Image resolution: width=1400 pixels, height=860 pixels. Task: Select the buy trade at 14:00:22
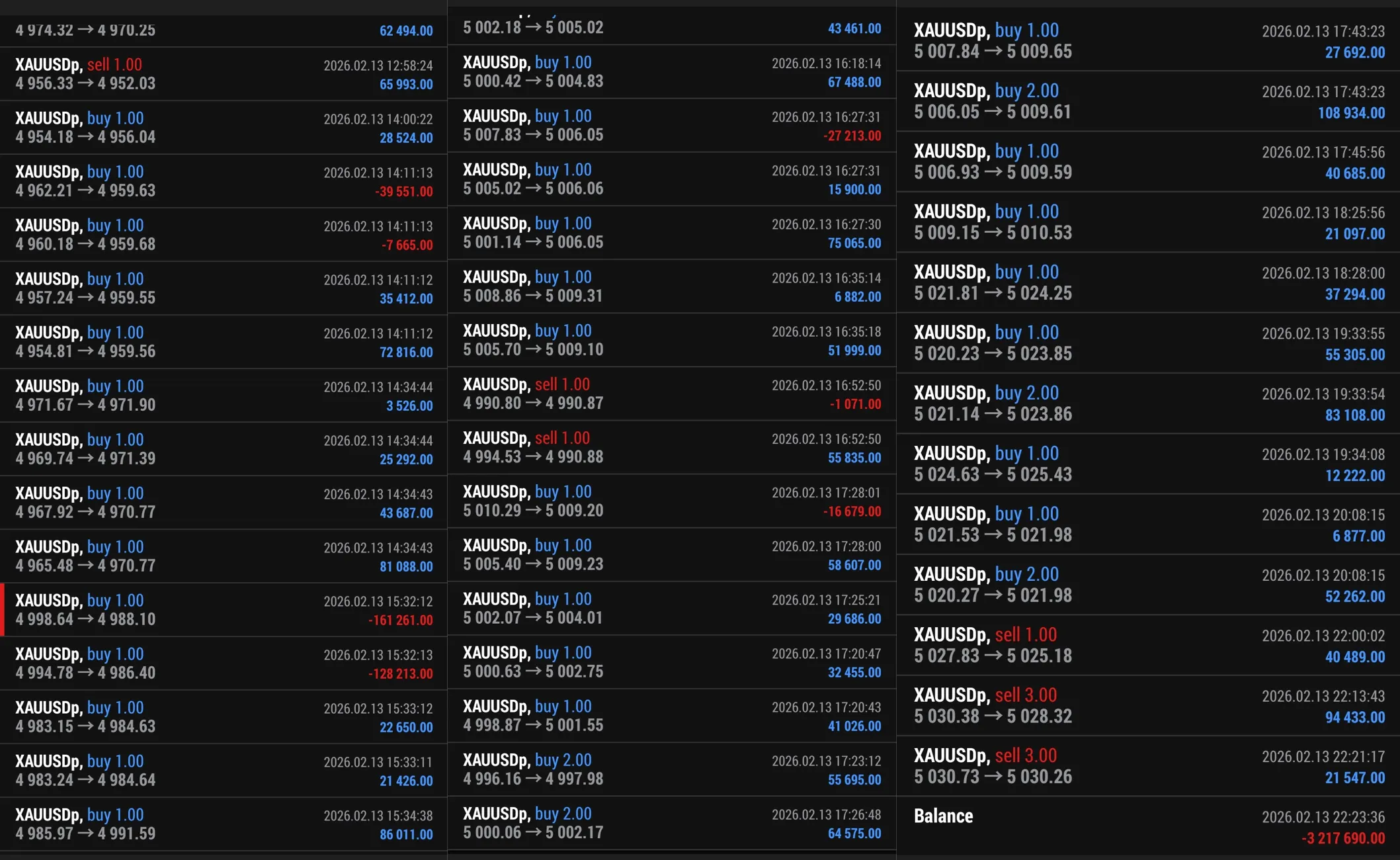tap(224, 128)
